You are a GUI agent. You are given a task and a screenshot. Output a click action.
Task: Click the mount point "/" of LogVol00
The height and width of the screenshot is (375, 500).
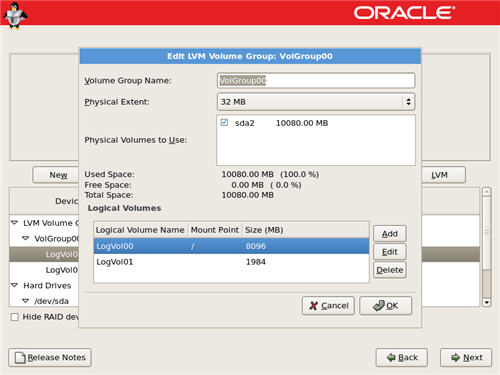(x=193, y=246)
